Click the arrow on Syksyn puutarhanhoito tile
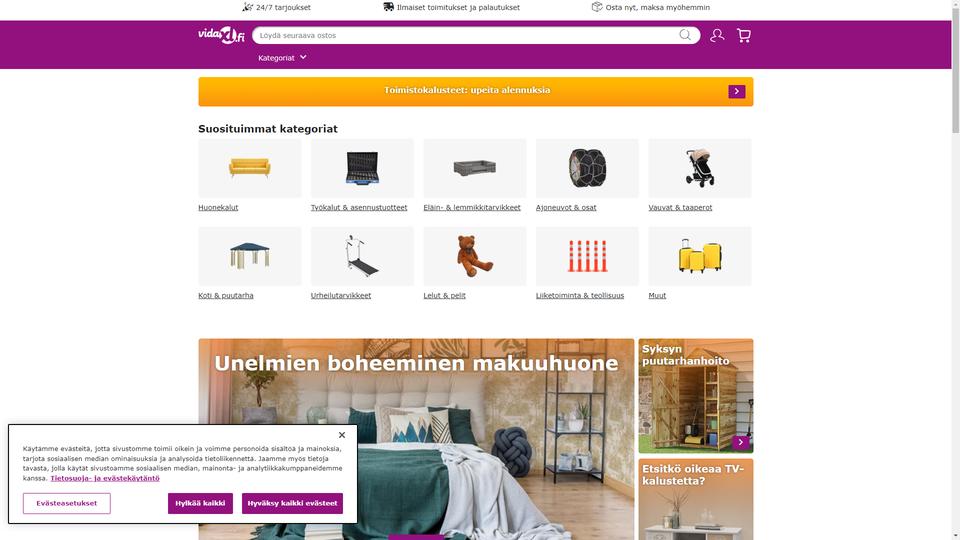960x540 pixels. (x=740, y=442)
